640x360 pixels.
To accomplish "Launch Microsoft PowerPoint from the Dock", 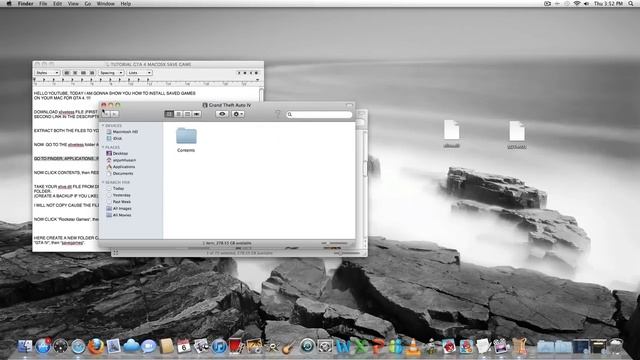I will pos(378,347).
